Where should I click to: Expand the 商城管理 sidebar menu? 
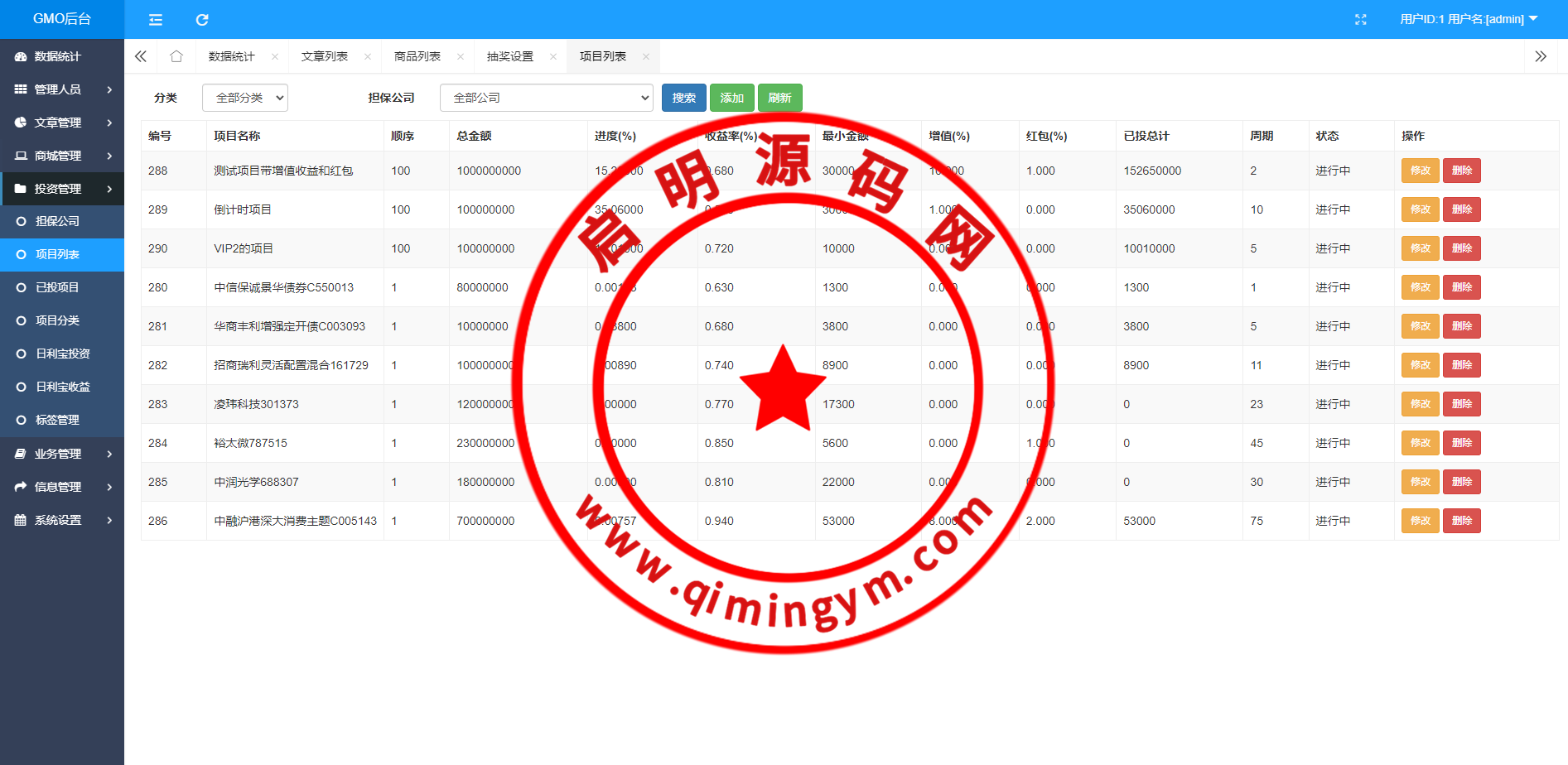point(62,156)
